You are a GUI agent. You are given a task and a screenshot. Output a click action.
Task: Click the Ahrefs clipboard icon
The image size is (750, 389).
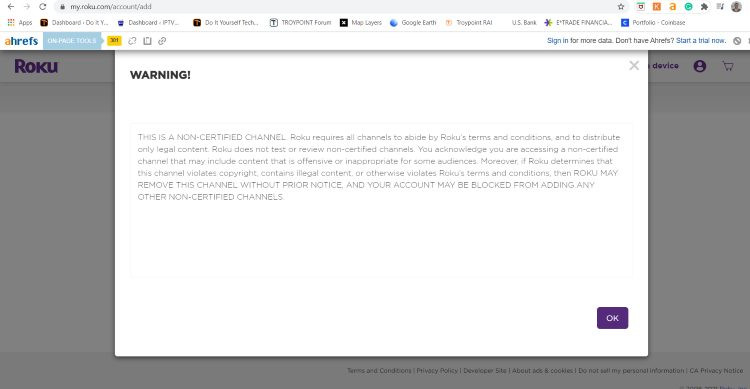coord(147,41)
